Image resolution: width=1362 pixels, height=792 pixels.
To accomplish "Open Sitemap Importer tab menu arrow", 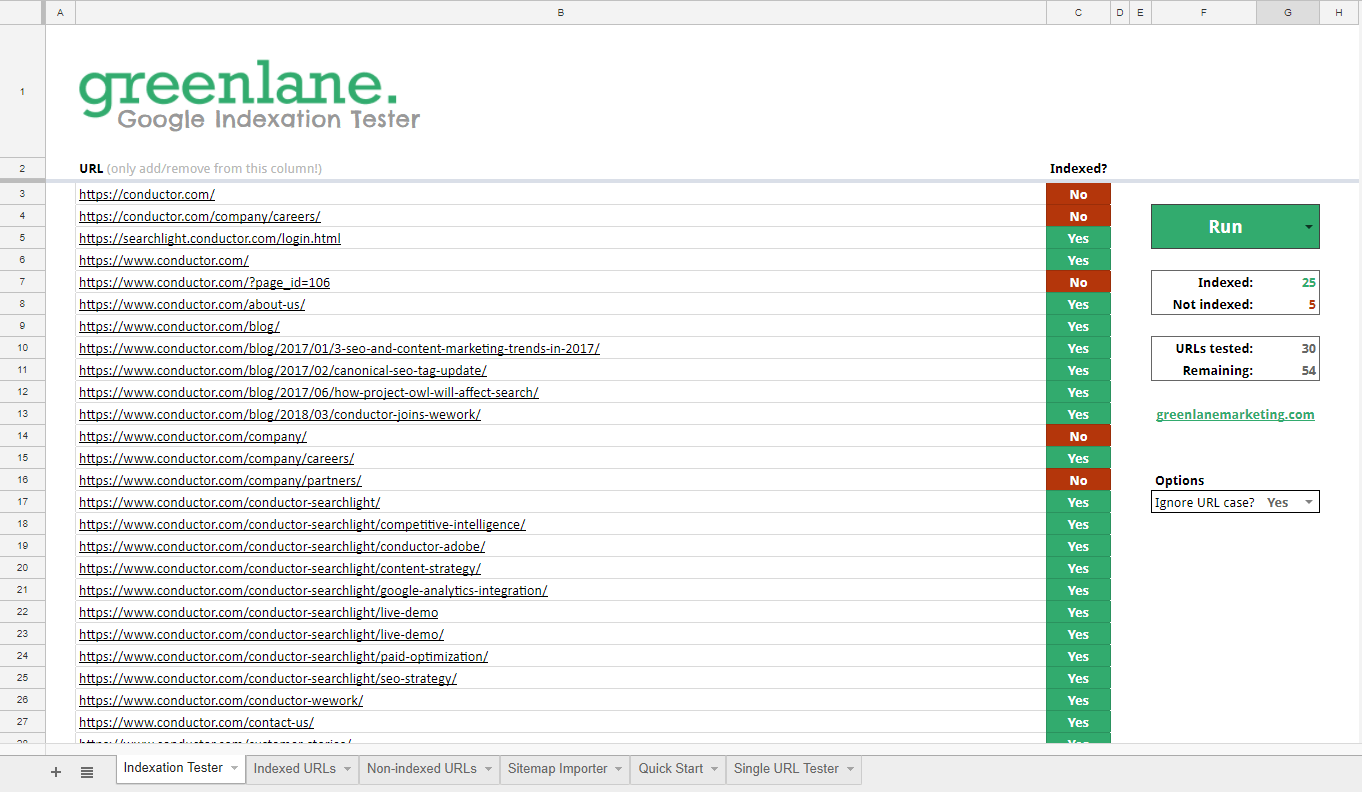I will pos(619,769).
